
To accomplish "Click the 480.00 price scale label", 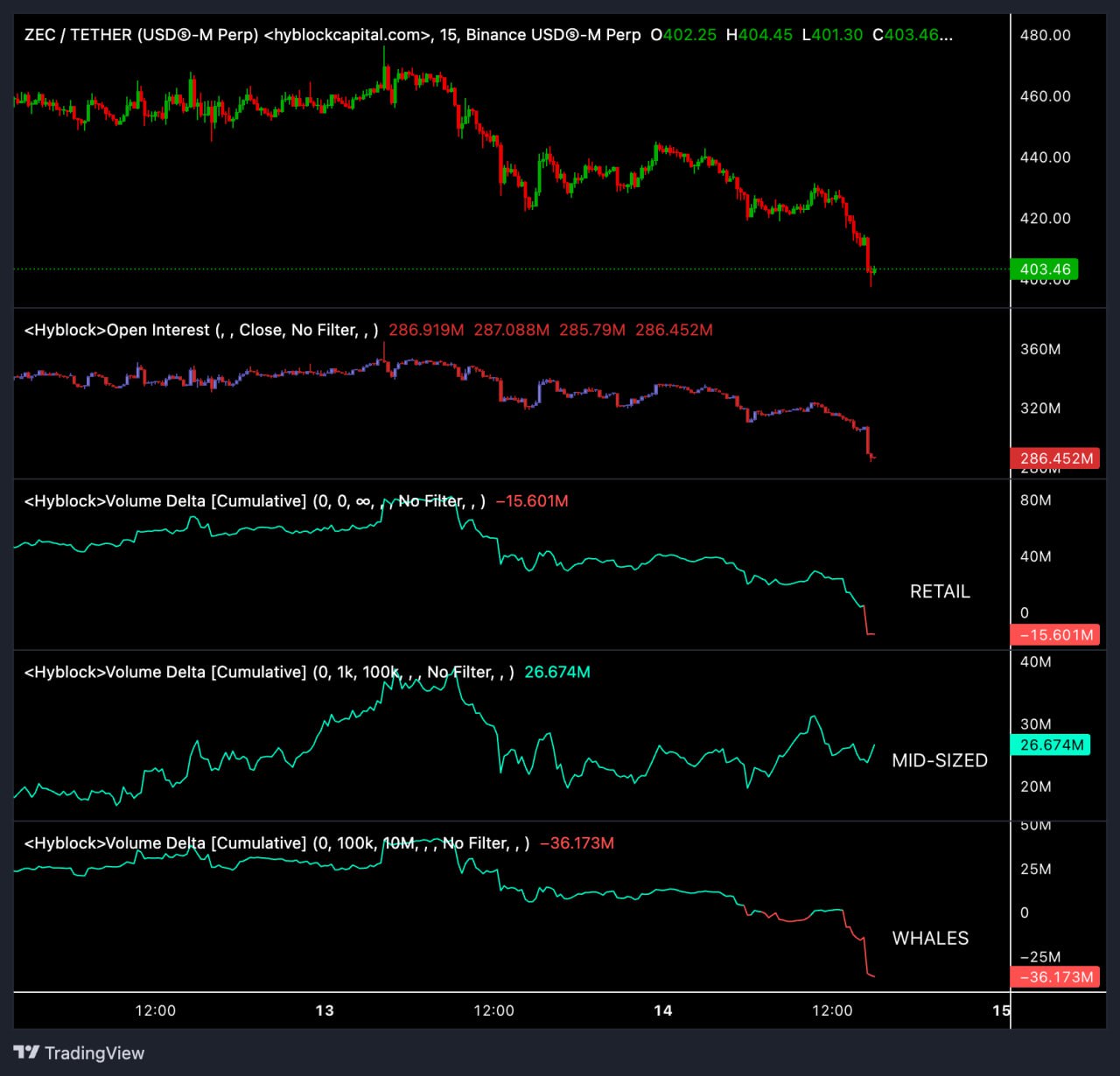I will tap(1045, 35).
